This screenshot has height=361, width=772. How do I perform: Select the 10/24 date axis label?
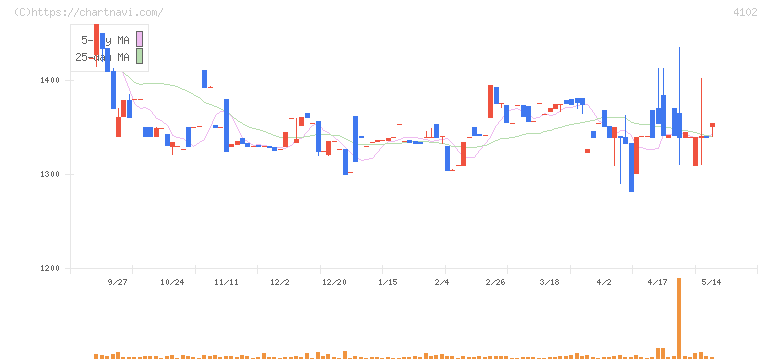coord(172,282)
